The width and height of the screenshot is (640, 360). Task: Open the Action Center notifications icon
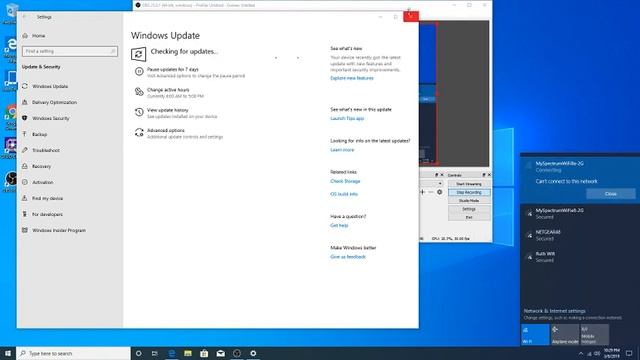click(629, 353)
